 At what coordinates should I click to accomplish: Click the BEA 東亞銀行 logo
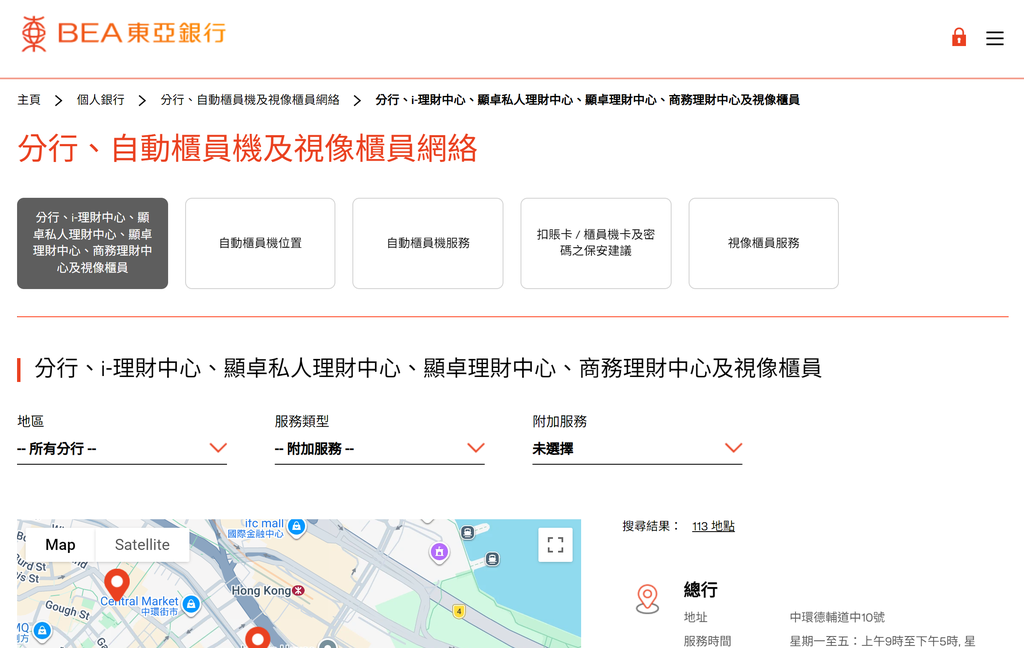pos(123,33)
